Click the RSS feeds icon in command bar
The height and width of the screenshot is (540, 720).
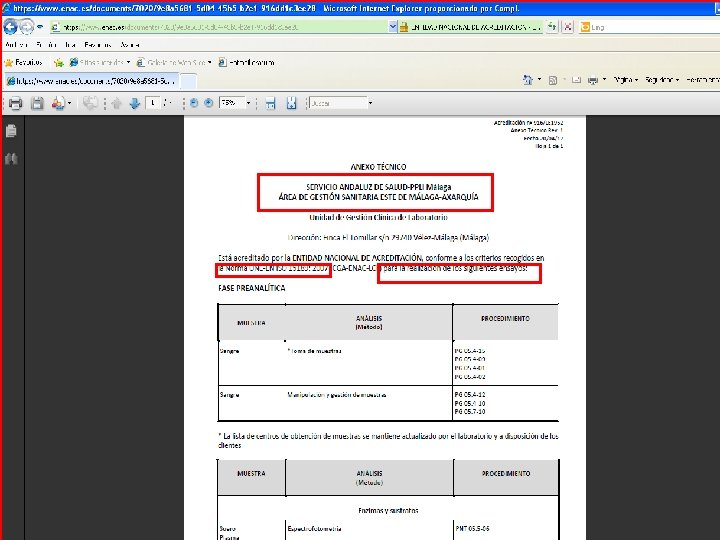(x=553, y=80)
